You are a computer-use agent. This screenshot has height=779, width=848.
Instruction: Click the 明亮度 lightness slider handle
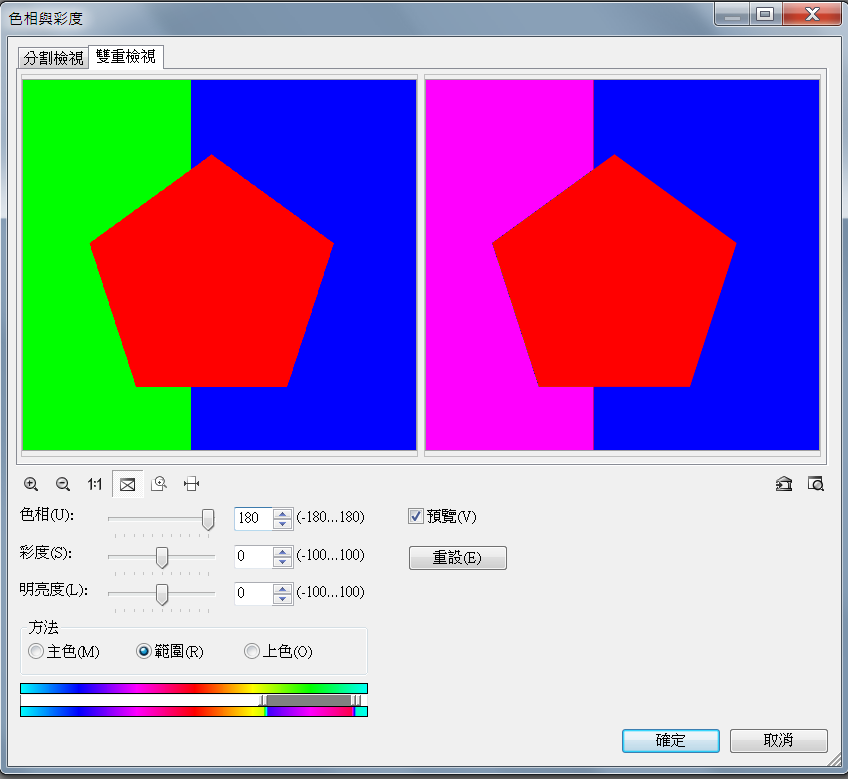pyautogui.click(x=161, y=595)
